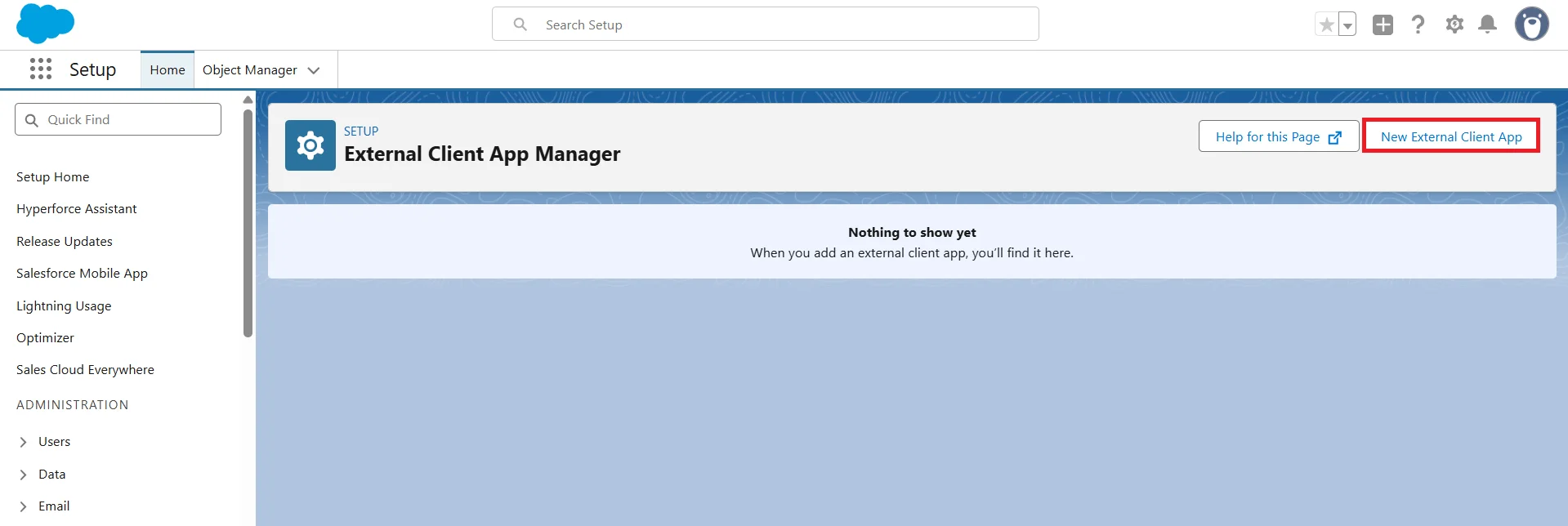Click the Nothing to show yet message
The width and height of the screenshot is (1568, 526).
tap(912, 233)
